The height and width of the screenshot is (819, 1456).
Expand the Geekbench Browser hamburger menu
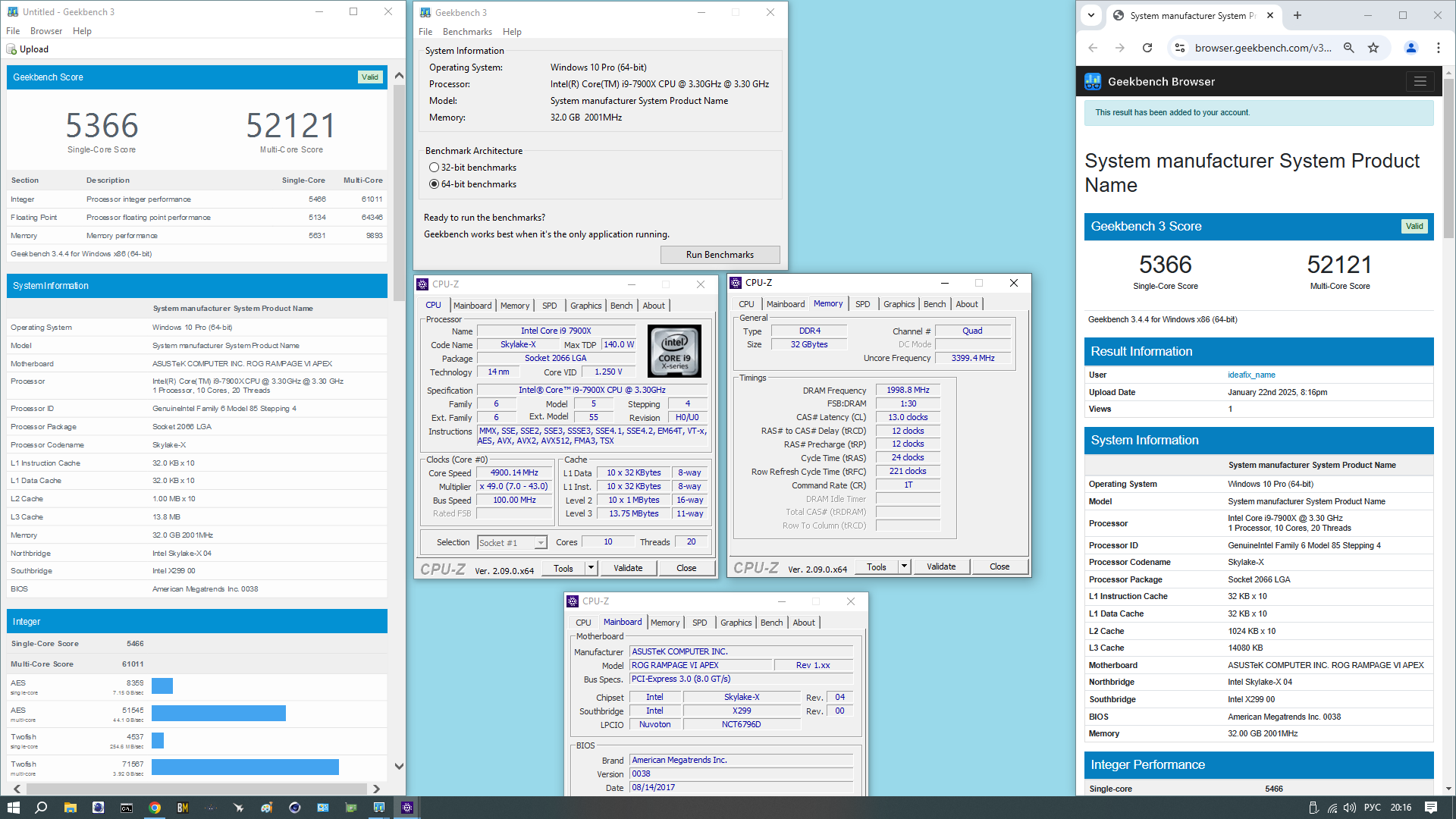tap(1420, 81)
